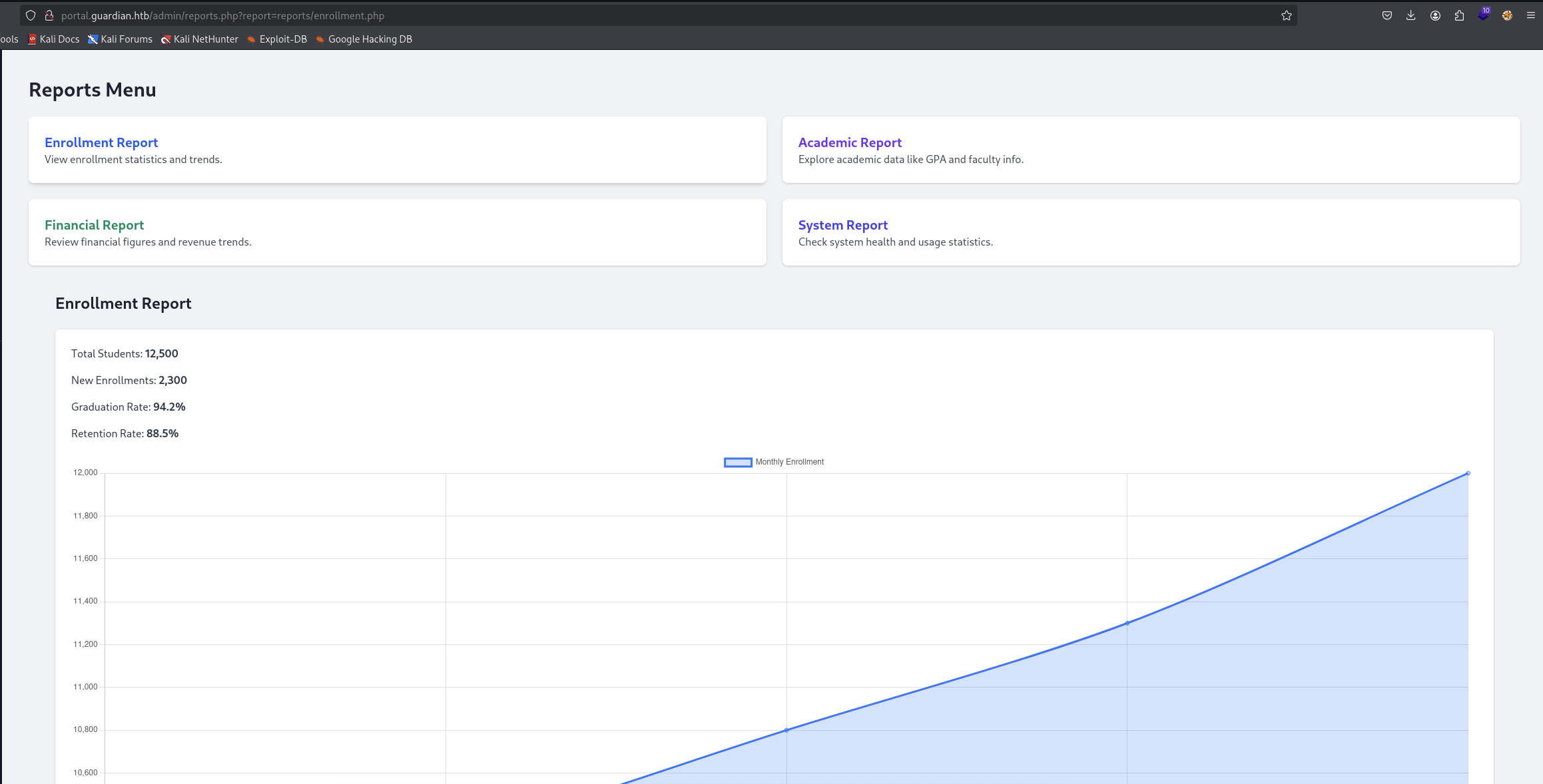Viewport: 1543px width, 784px height.
Task: Click the 11,400 y-axis label
Action: [x=85, y=601]
